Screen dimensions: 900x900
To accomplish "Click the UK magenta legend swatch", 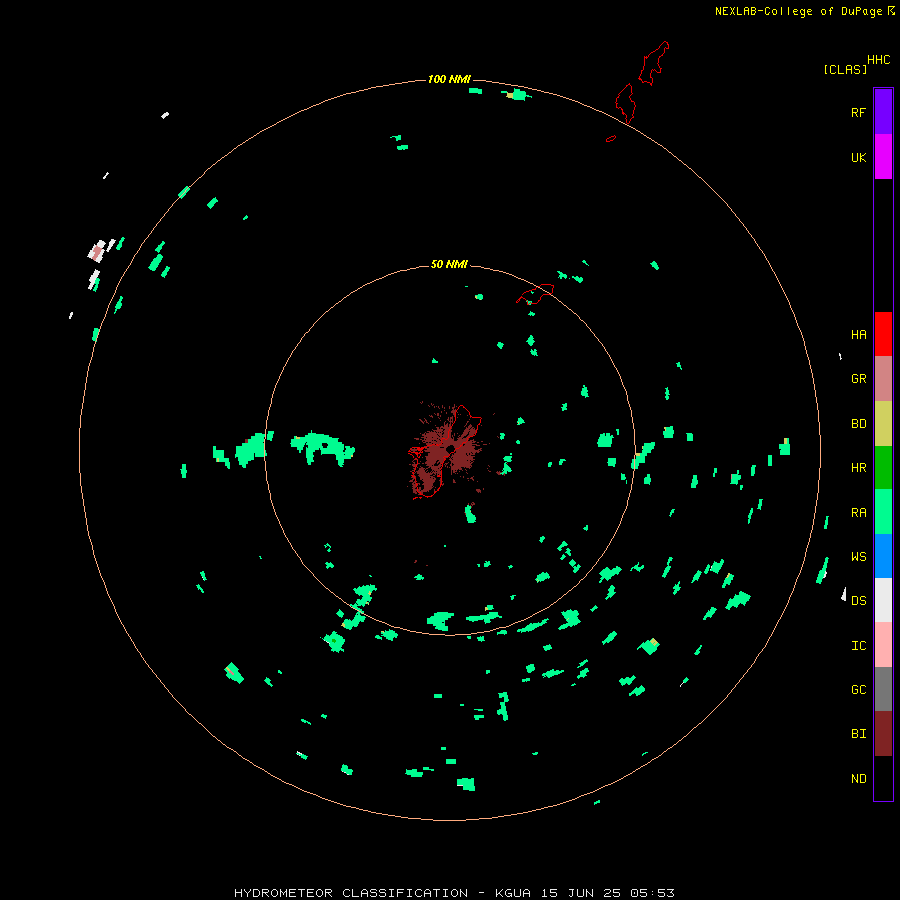I will coord(883,157).
